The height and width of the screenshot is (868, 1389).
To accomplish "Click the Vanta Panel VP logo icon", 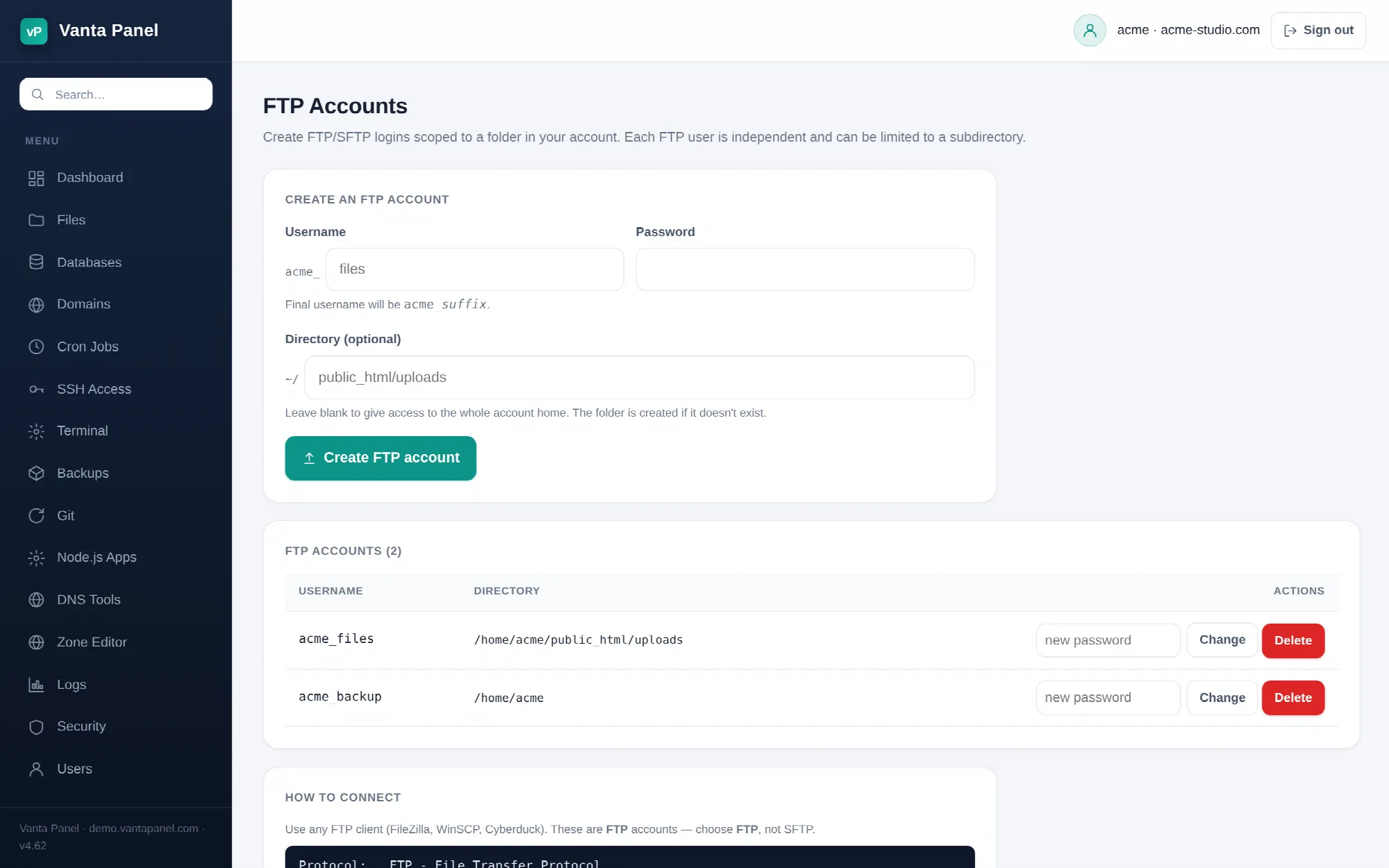I will (33, 31).
